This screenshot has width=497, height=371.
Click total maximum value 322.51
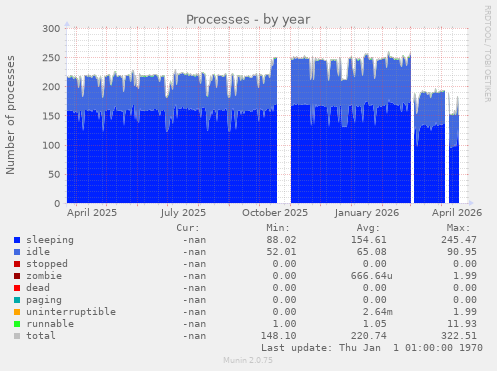[459, 336]
